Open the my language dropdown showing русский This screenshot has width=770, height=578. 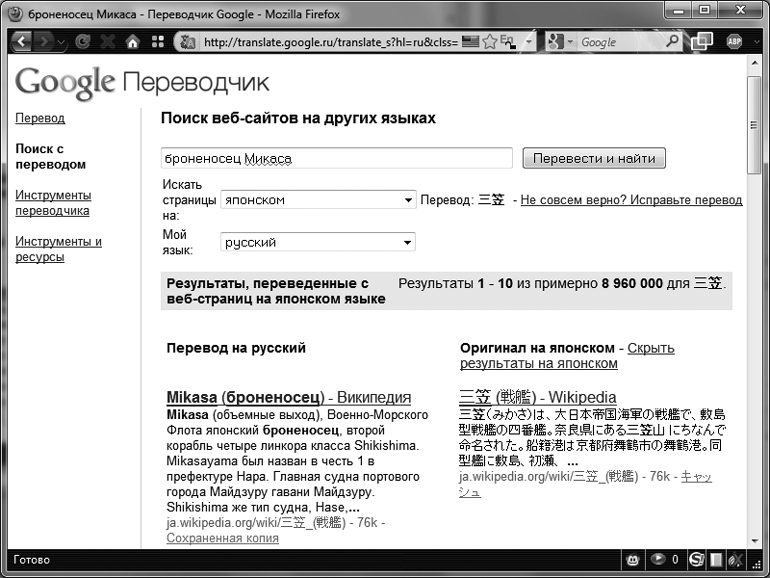[x=318, y=242]
